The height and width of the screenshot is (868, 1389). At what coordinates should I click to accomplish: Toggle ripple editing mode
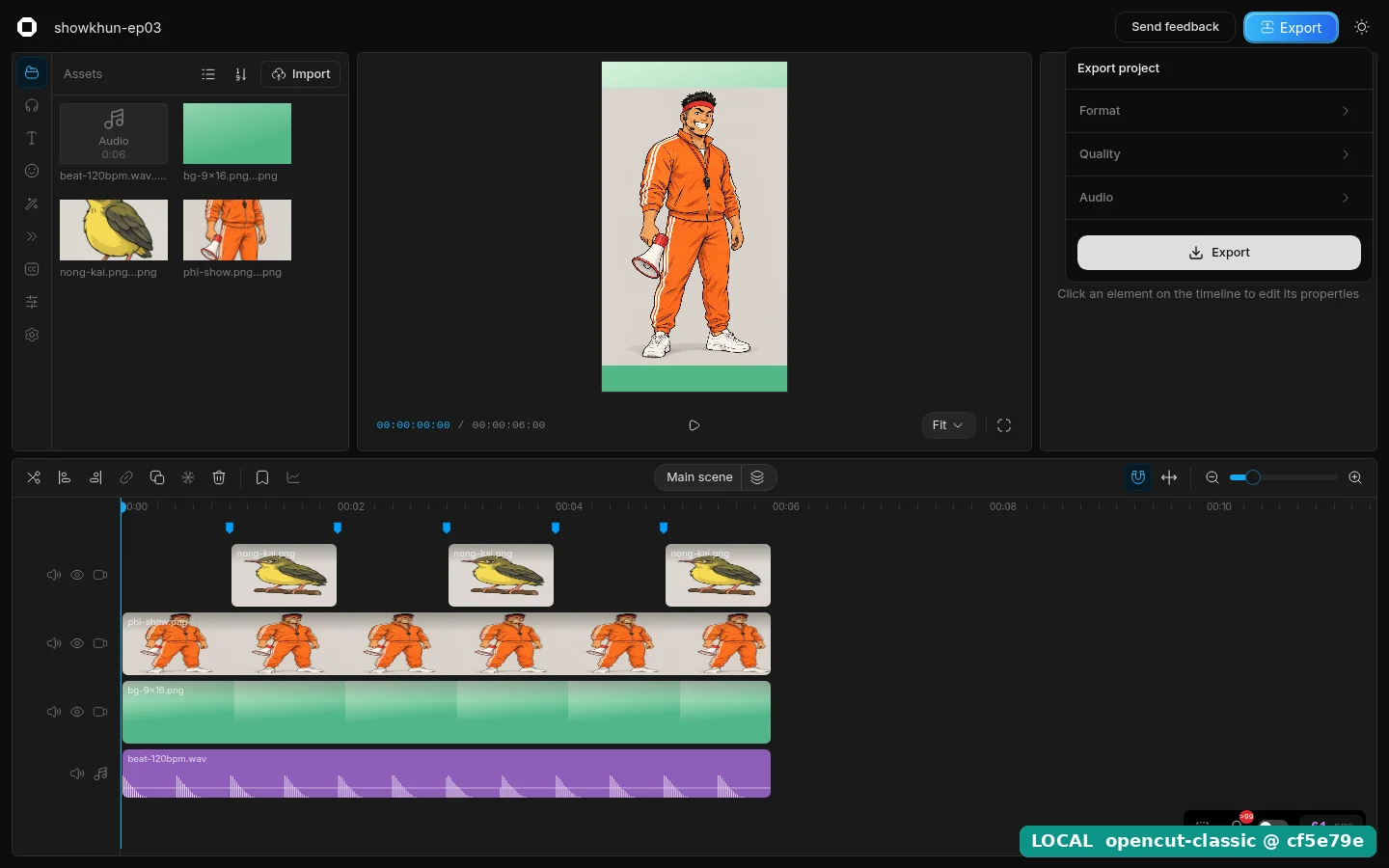click(1169, 477)
